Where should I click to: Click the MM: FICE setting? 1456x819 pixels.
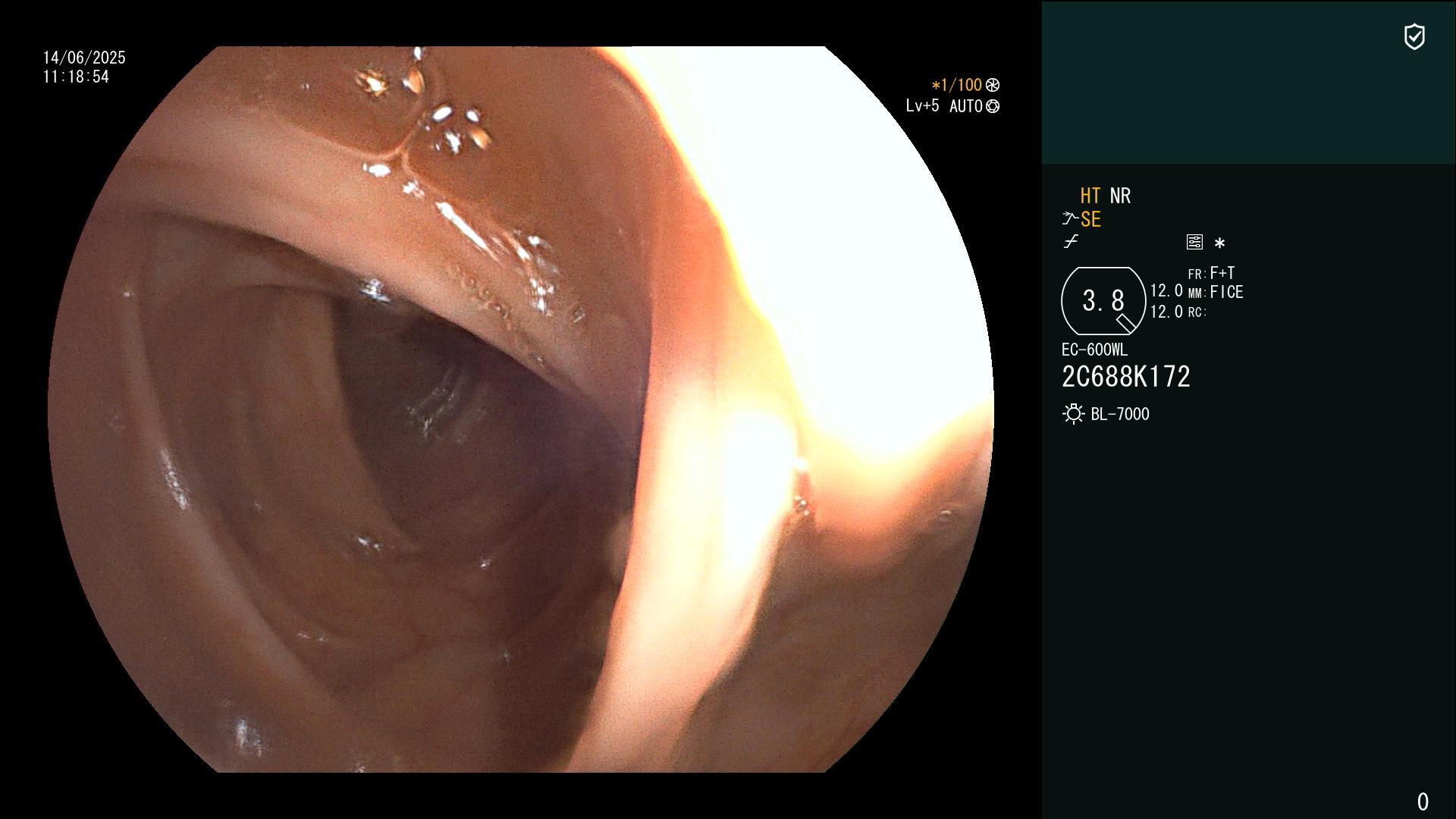[1216, 293]
